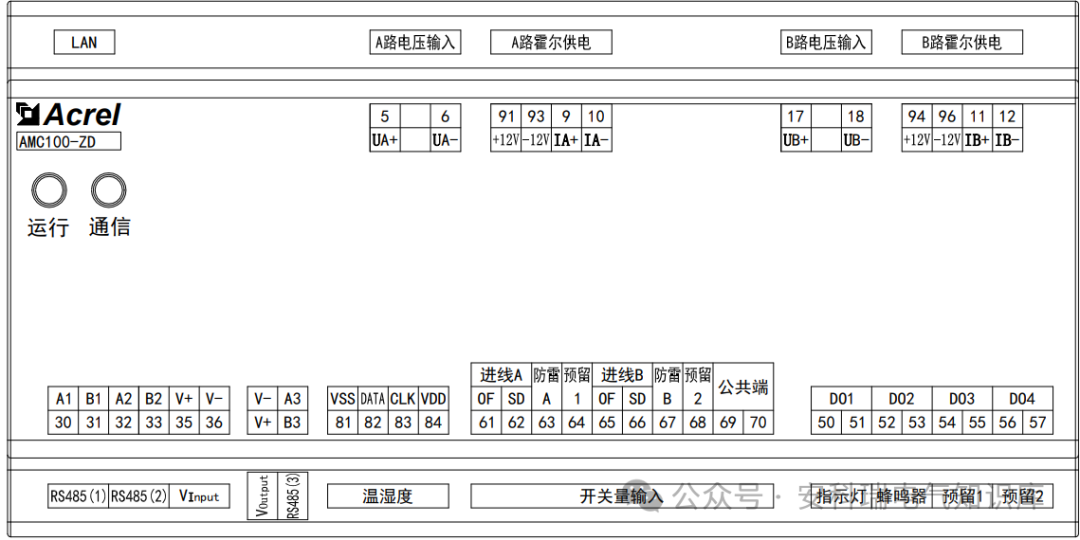Click terminal number 50

(x=826, y=422)
